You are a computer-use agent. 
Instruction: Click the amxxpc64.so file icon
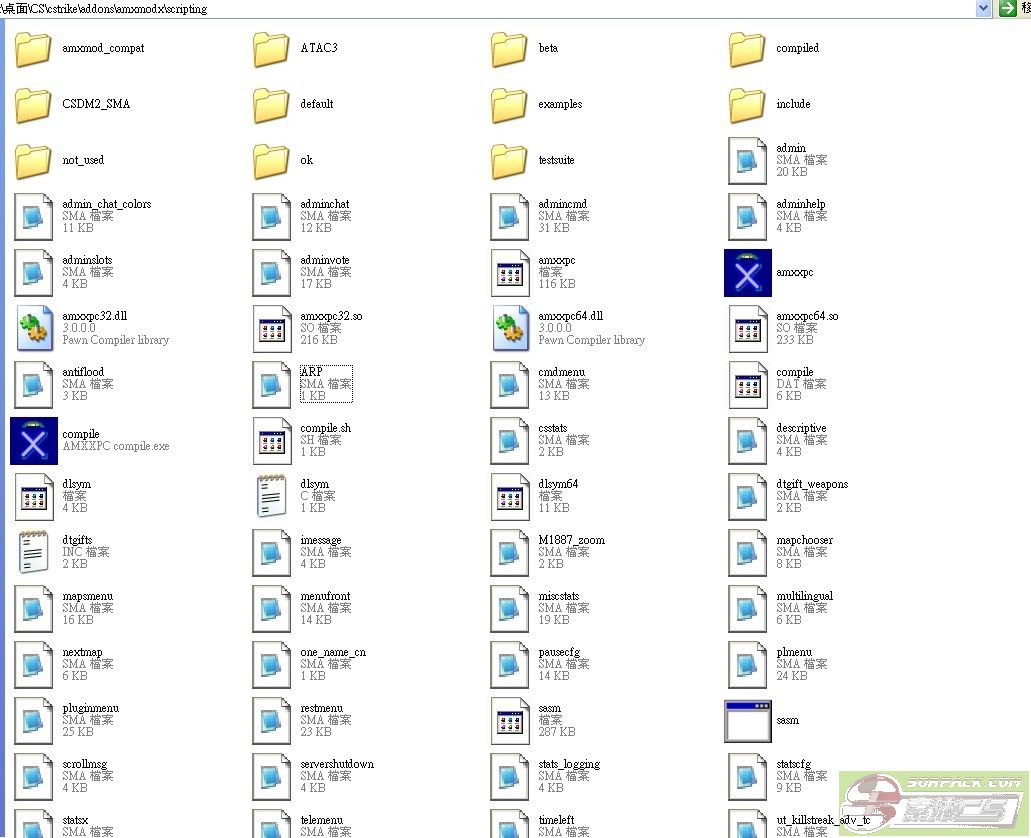click(x=748, y=329)
